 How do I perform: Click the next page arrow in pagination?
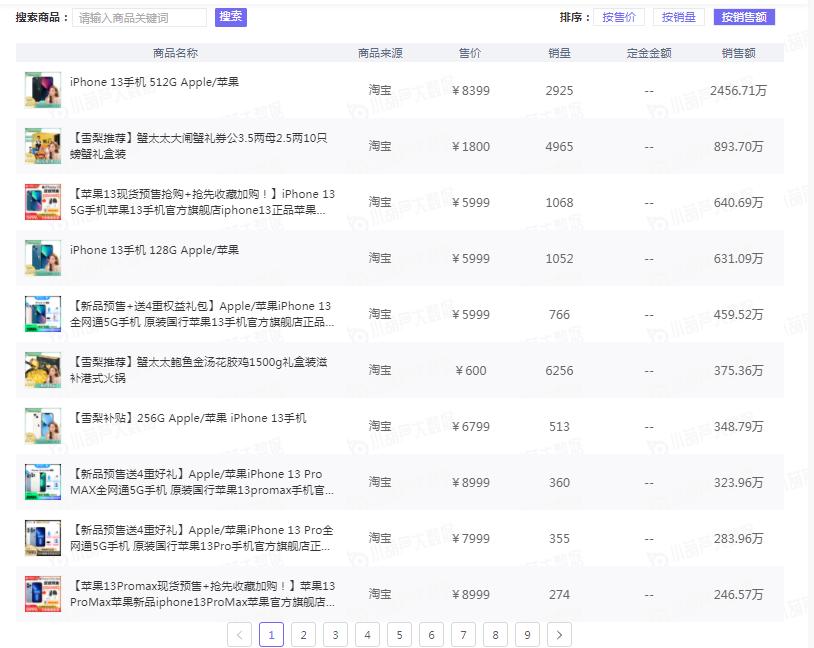(560, 634)
